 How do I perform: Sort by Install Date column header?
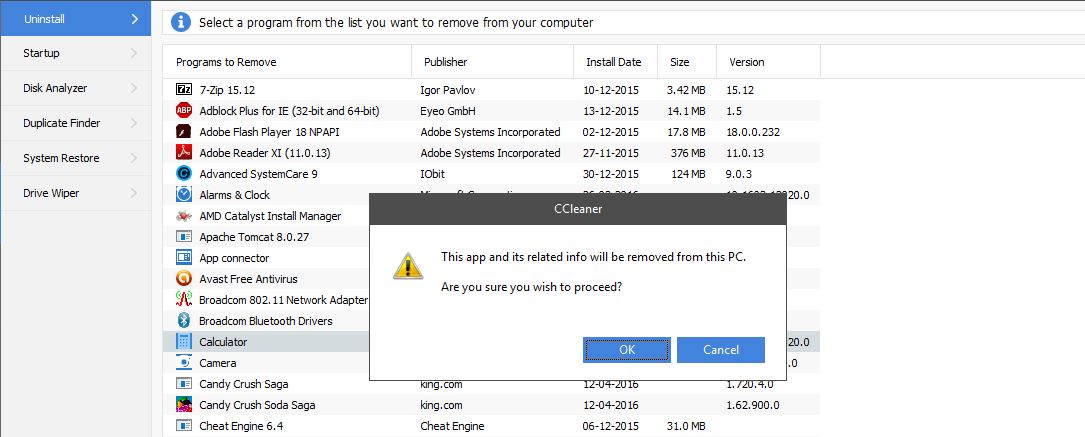pyautogui.click(x=614, y=62)
